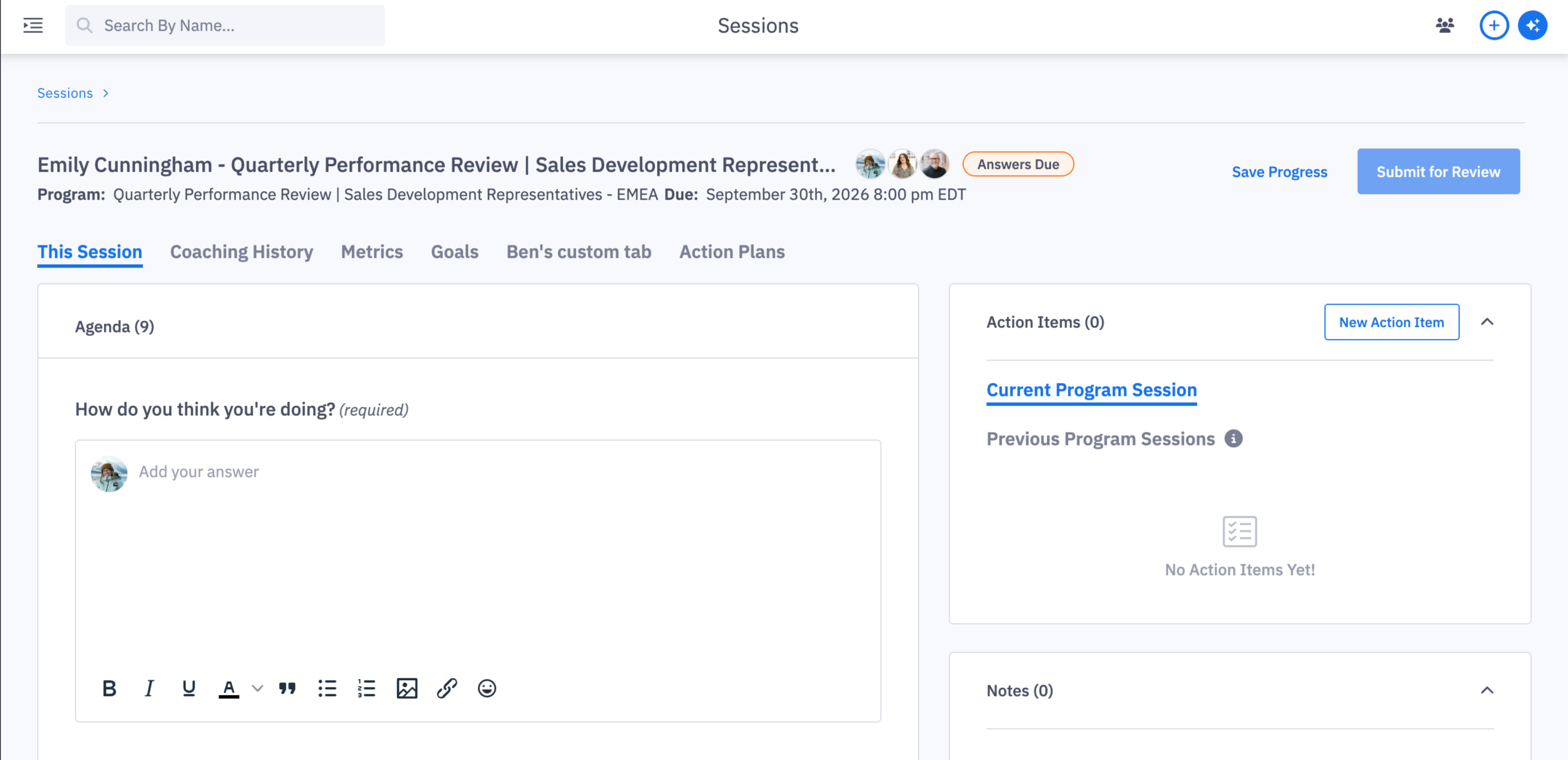Click the Save Progress link
Image resolution: width=1568 pixels, height=760 pixels.
click(1279, 172)
